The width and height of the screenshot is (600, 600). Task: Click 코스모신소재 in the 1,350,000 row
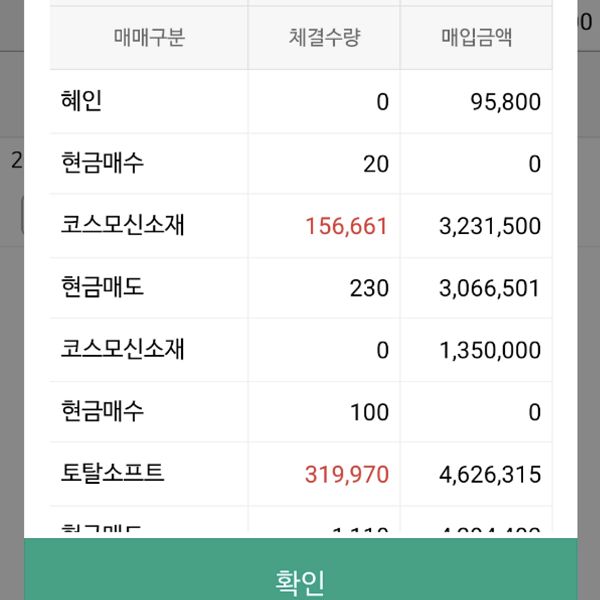pos(122,349)
